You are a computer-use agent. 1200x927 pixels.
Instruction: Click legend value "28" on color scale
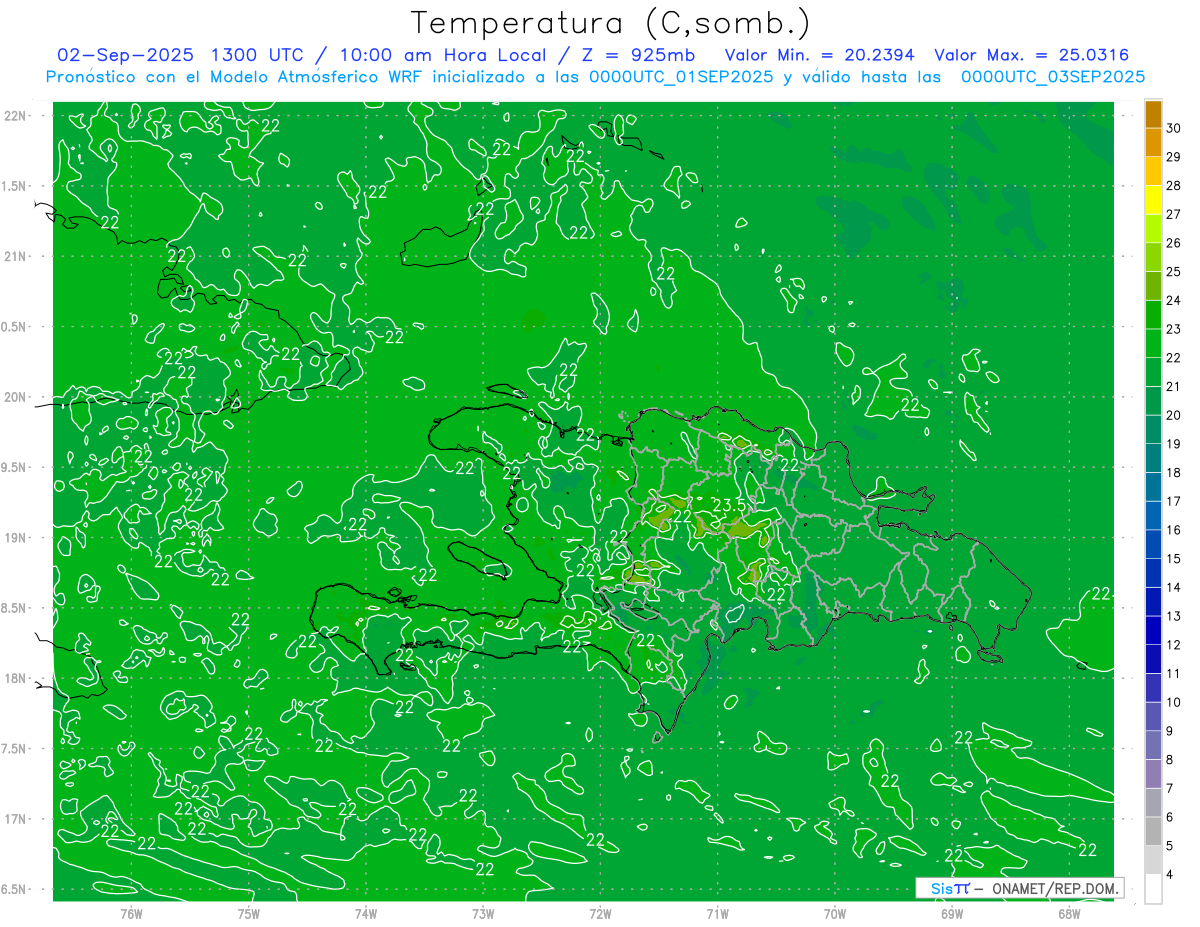pos(1173,186)
